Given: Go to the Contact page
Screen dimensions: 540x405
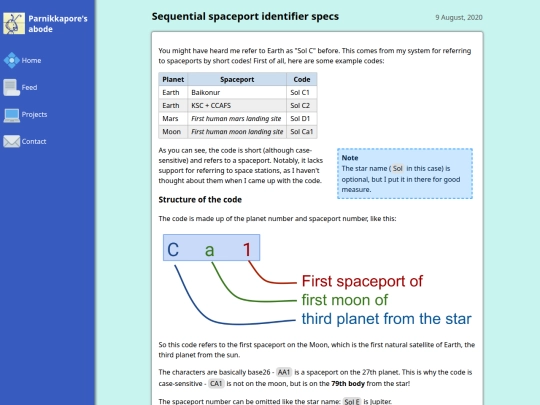Looking at the screenshot, I should point(34,142).
